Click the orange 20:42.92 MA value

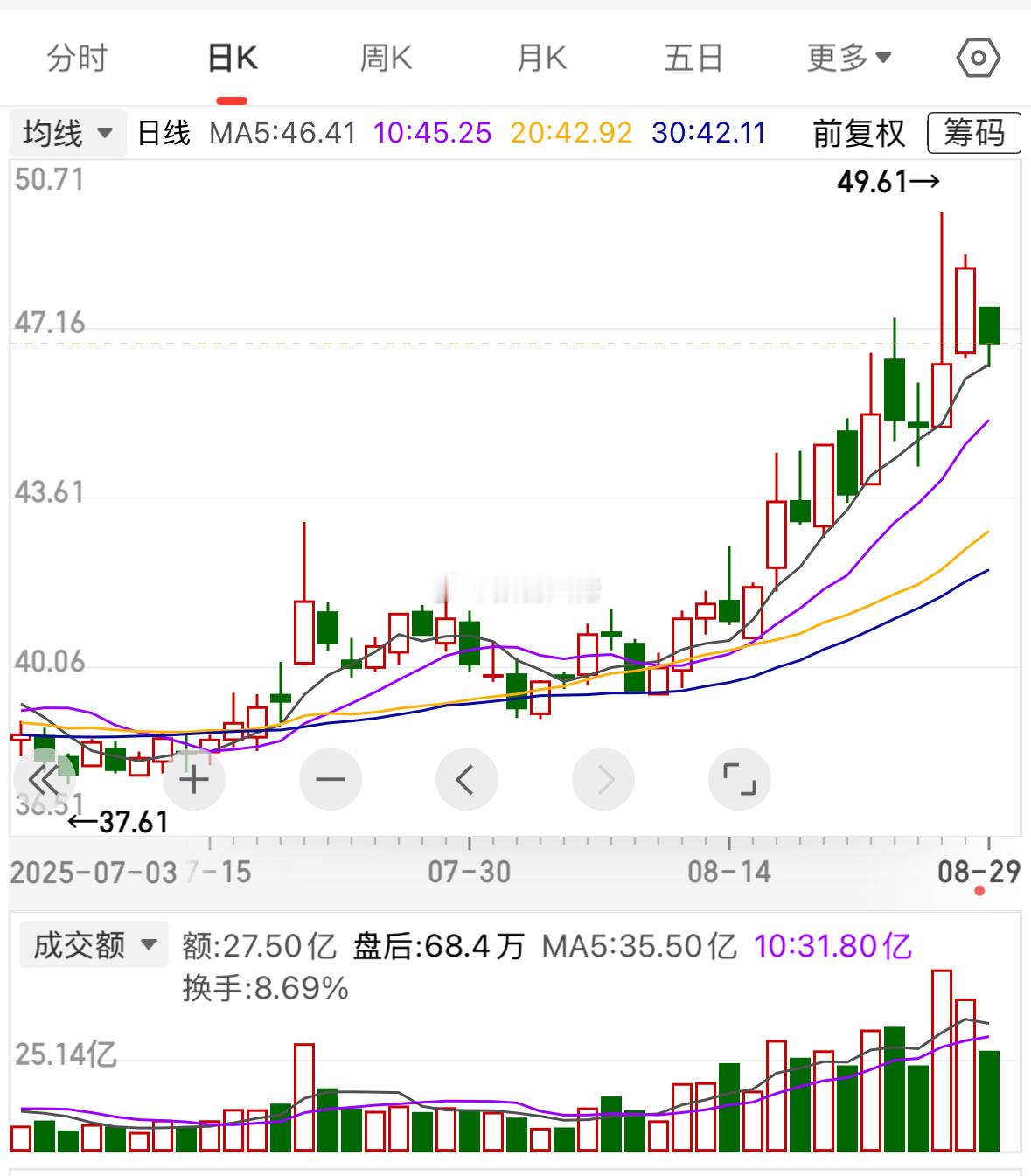pos(572,133)
